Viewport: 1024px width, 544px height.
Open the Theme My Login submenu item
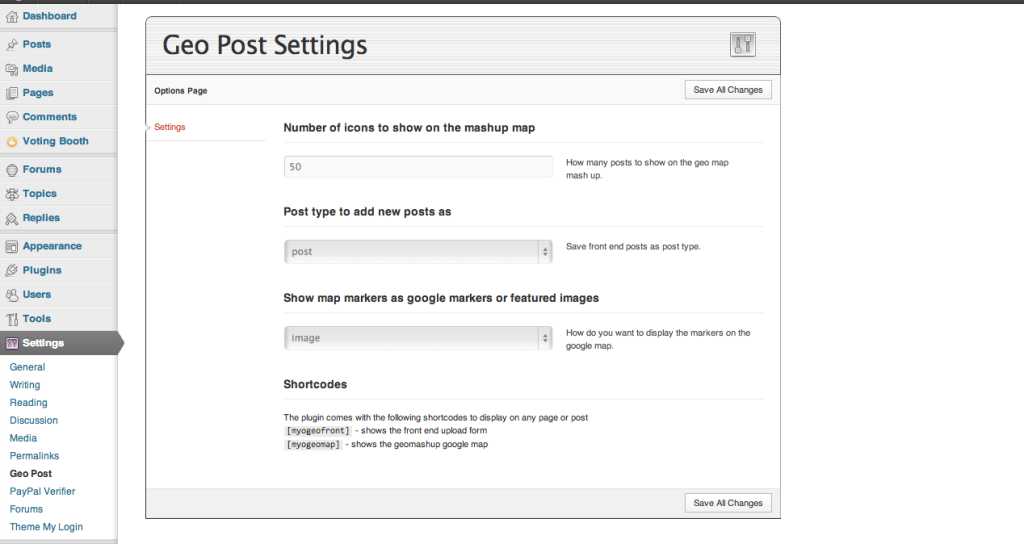click(x=46, y=527)
